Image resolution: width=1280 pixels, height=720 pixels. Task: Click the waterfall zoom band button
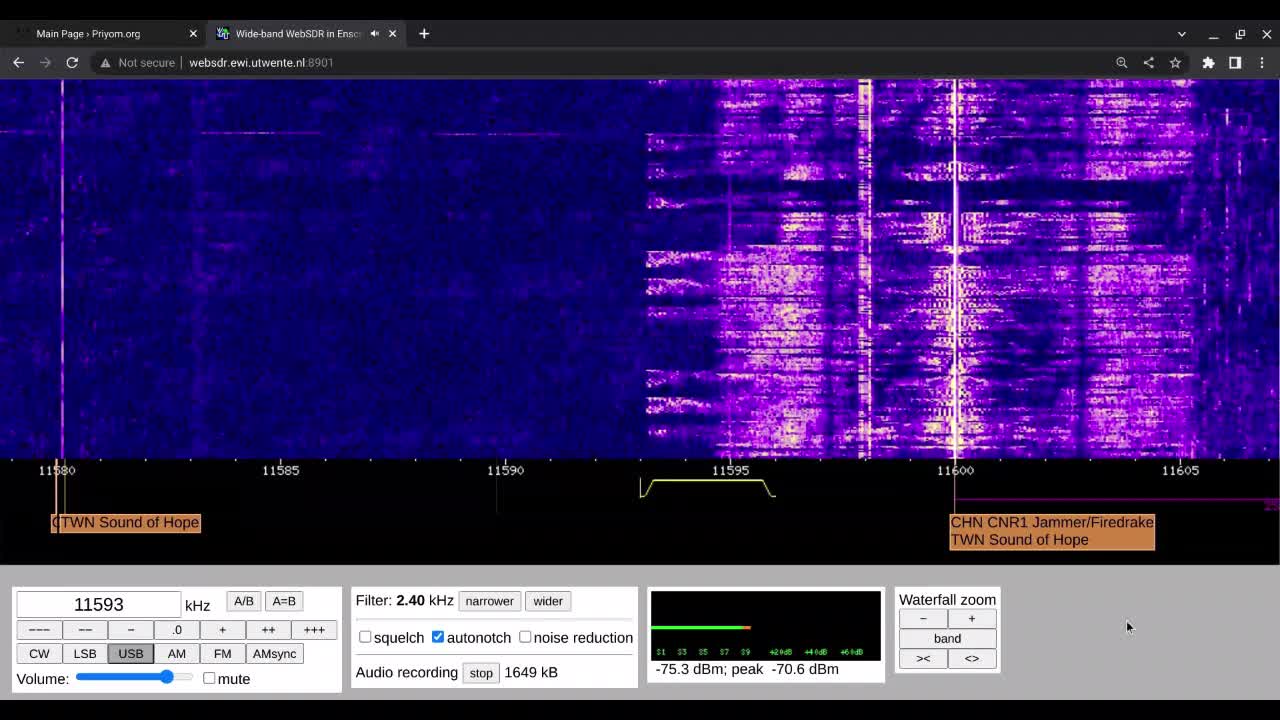click(947, 638)
